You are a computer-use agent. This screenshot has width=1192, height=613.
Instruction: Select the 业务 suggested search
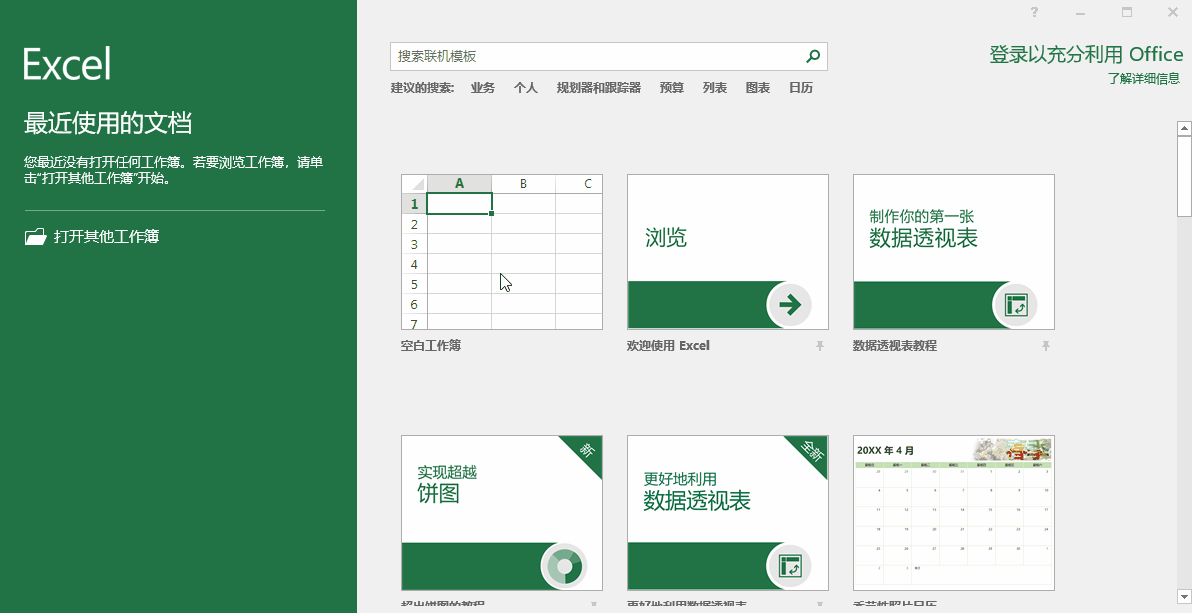[x=483, y=87]
